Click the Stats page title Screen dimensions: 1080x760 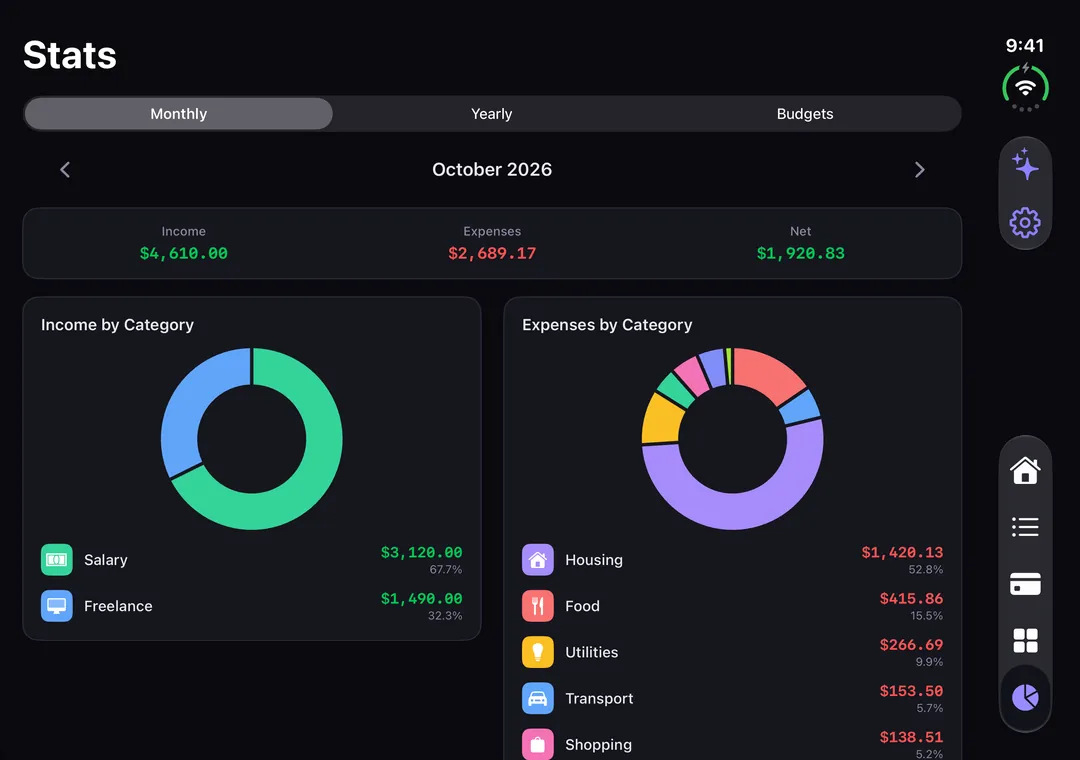[x=70, y=55]
